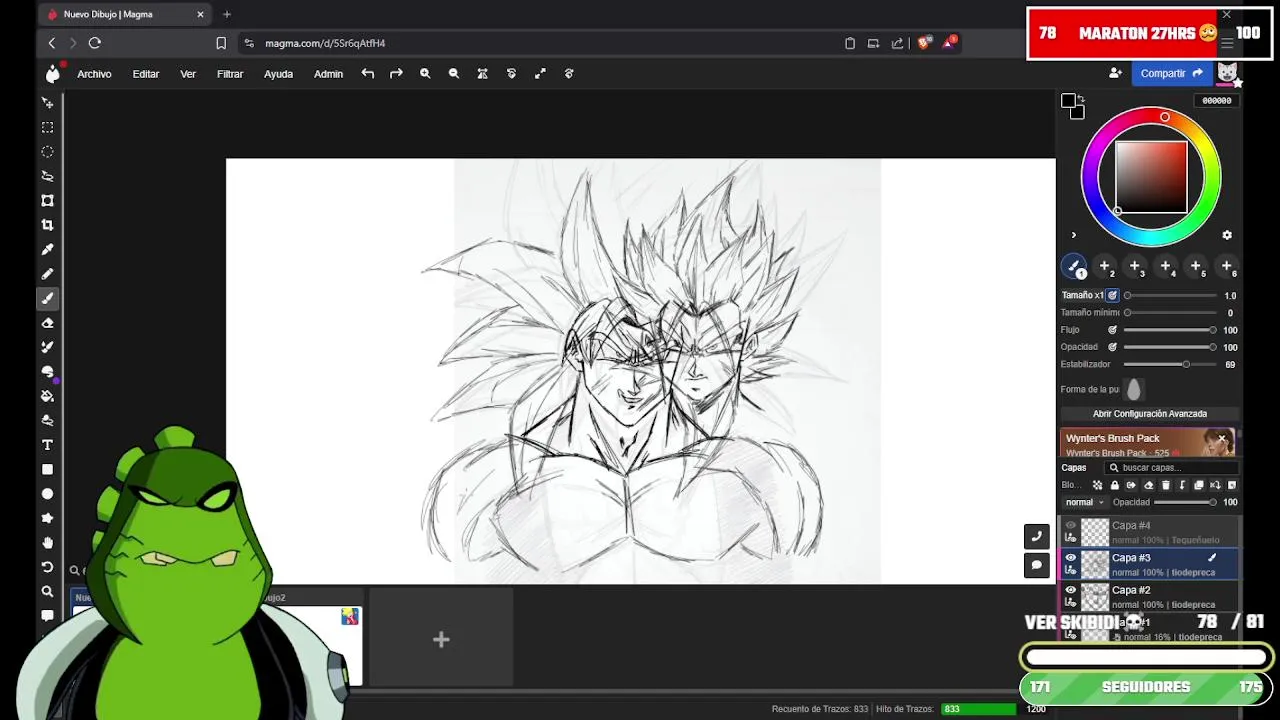Swap foreground and background colors
The image size is (1280, 720).
1080,98
